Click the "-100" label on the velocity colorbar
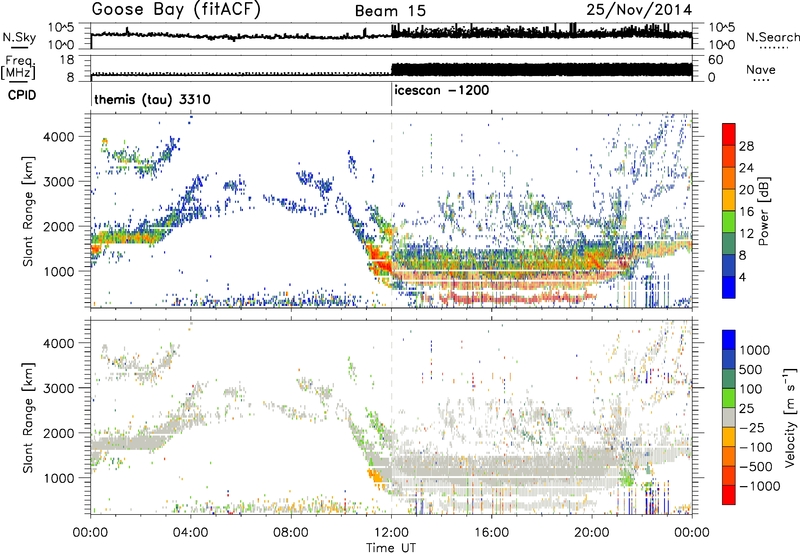800x554 pixels. coord(755,447)
